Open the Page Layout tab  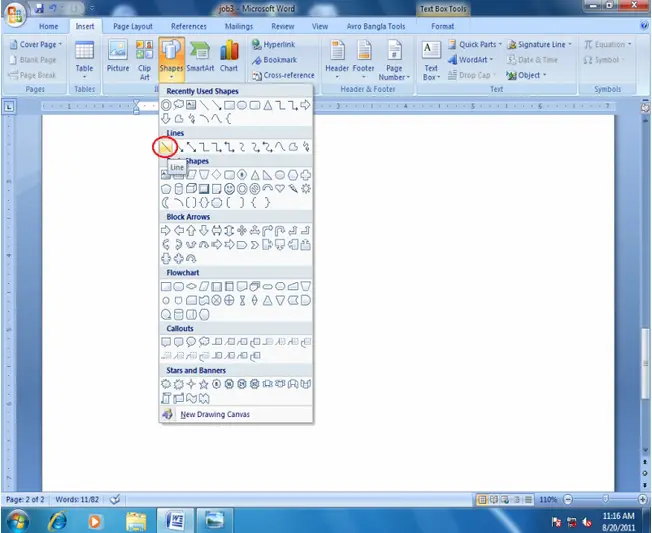point(133,26)
